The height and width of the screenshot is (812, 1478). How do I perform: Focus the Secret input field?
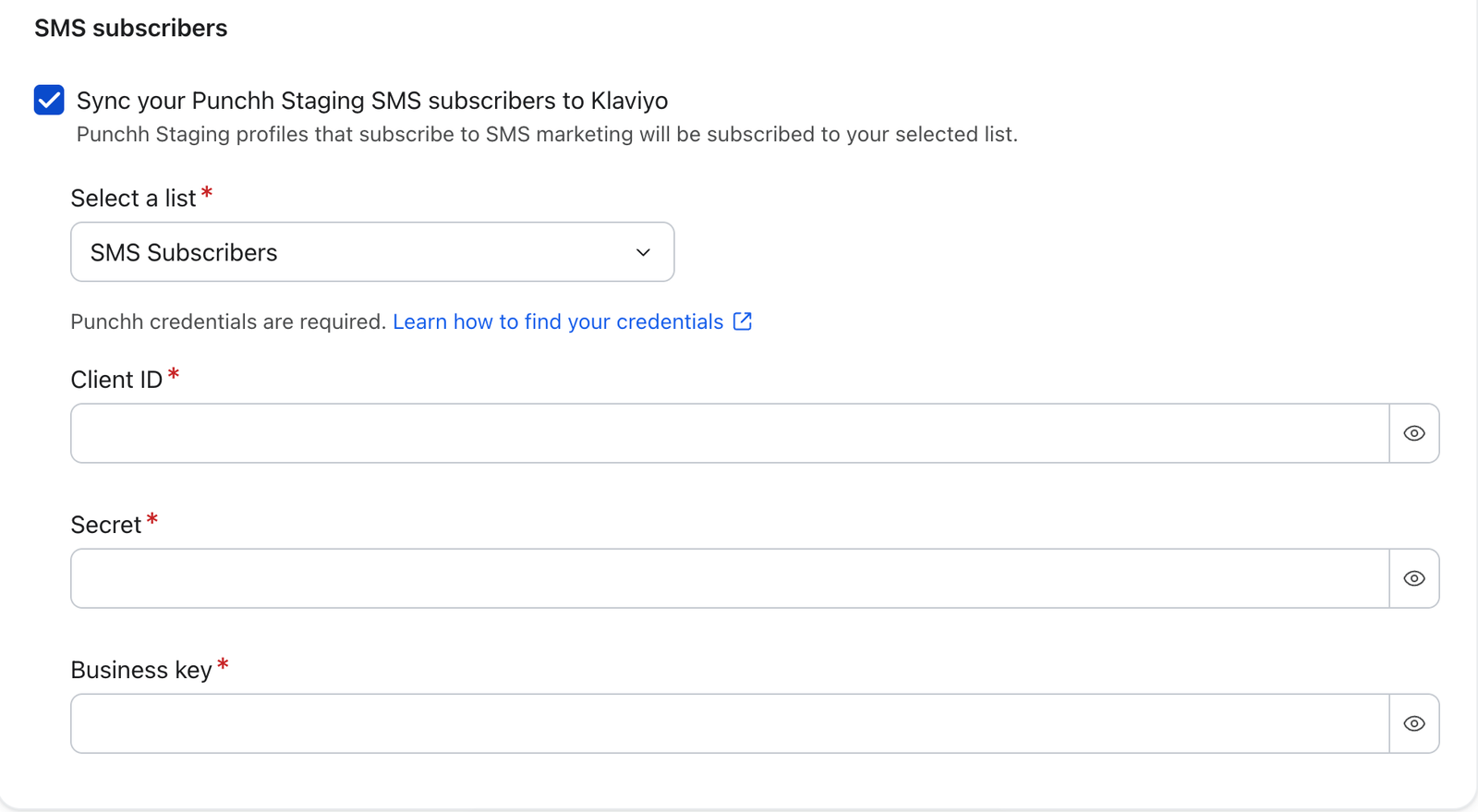click(730, 578)
